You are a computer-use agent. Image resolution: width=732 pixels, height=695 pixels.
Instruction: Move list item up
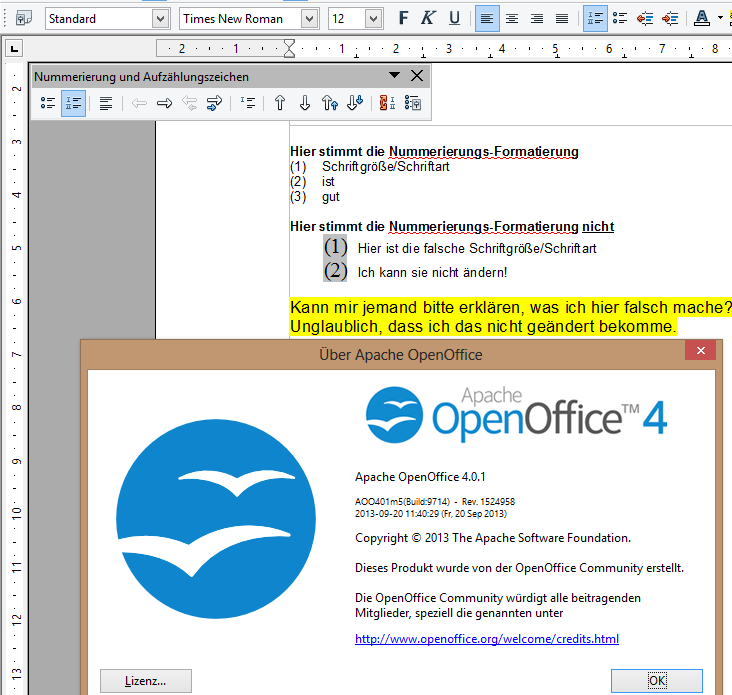tap(280, 103)
